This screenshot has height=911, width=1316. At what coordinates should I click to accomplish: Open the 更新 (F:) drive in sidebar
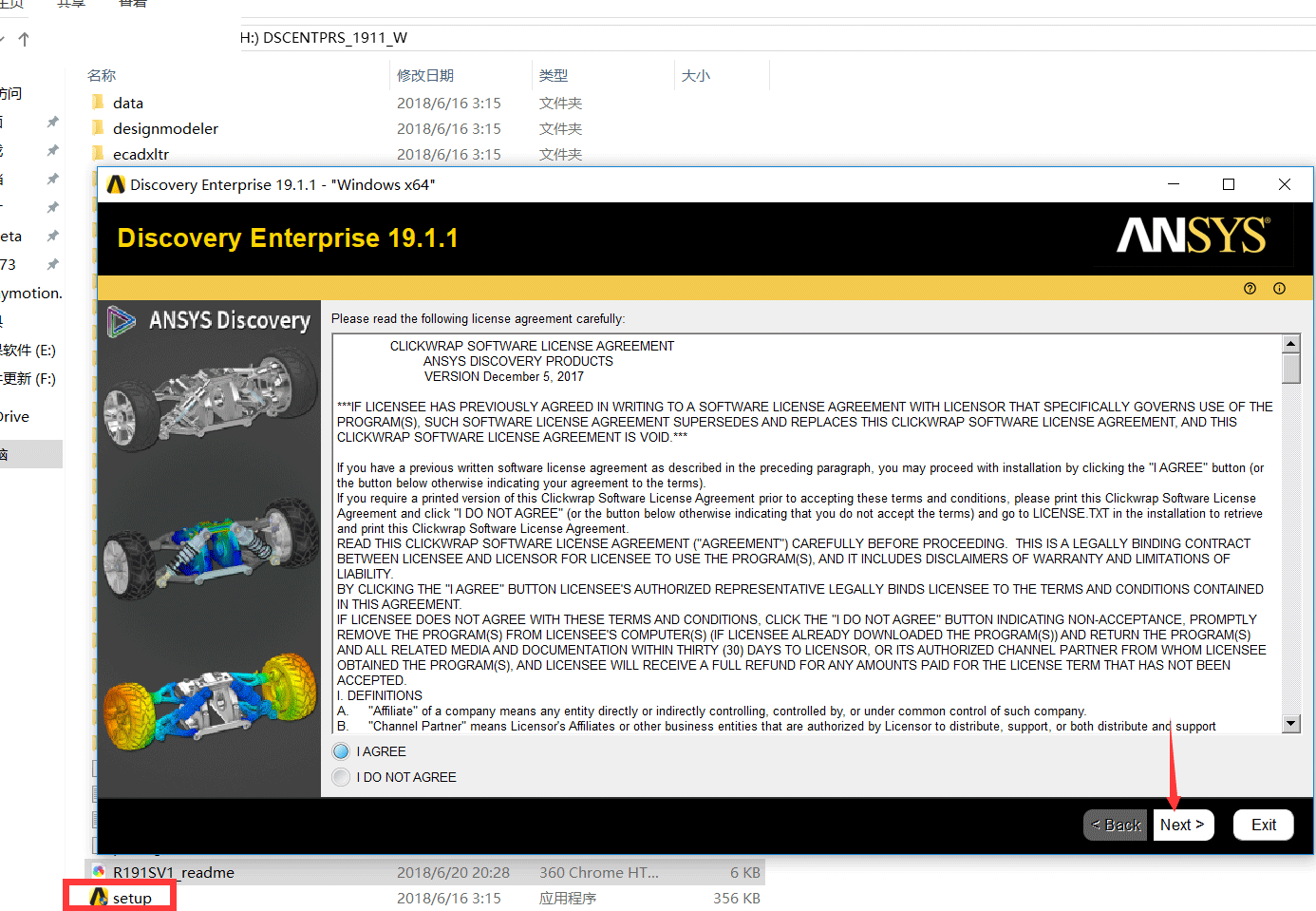pos(28,378)
